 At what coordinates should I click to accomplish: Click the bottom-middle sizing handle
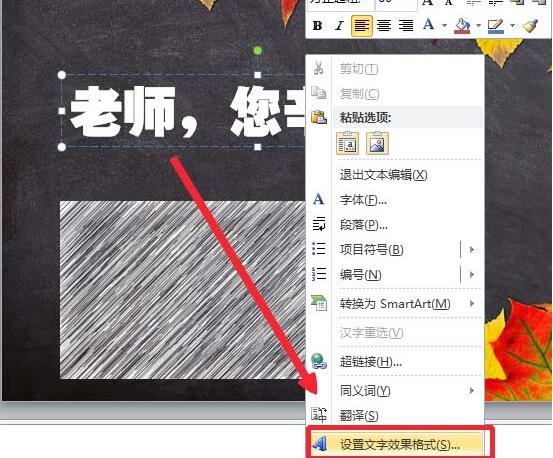pos(258,147)
